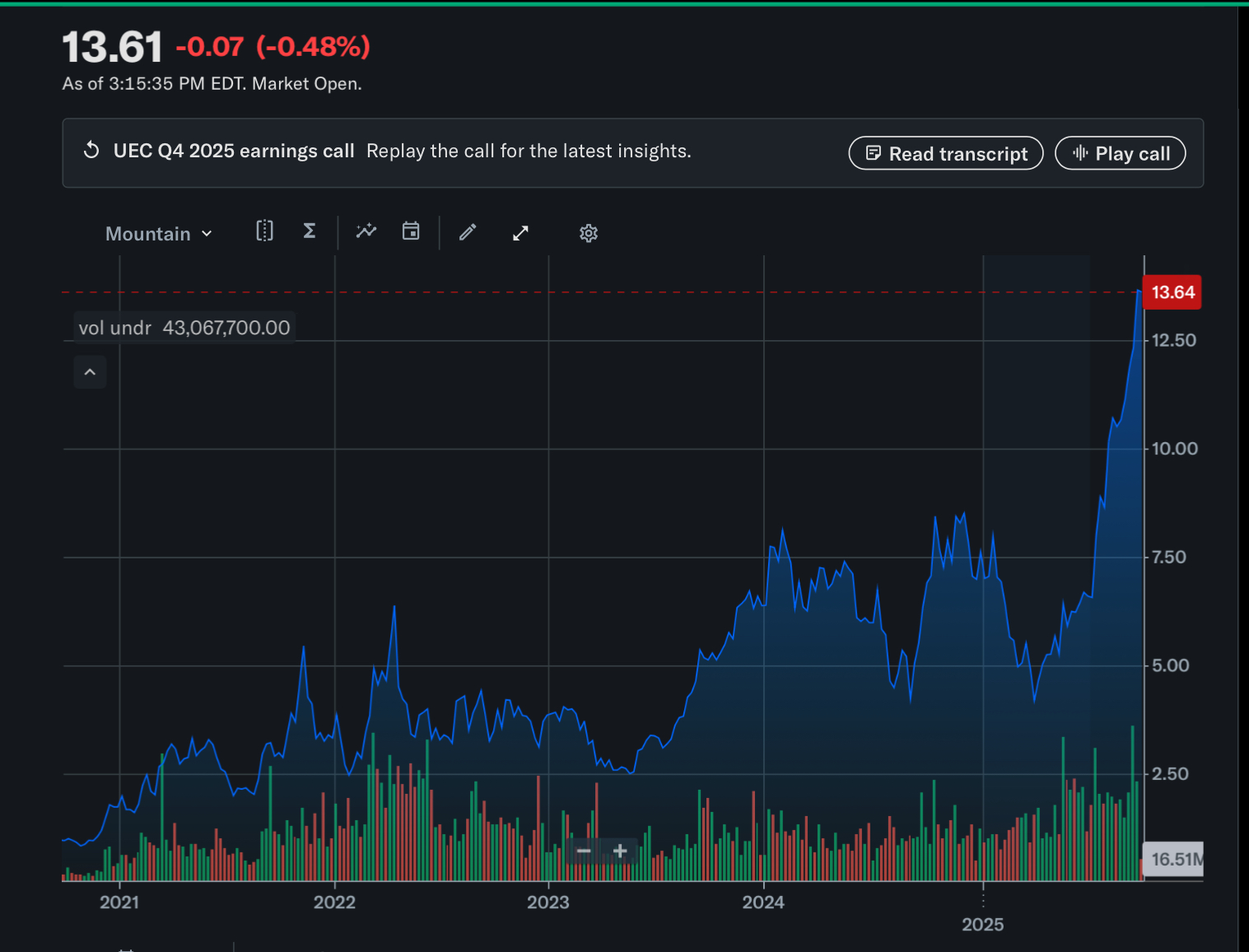
Task: Click the 2021 axis label
Action: (119, 902)
